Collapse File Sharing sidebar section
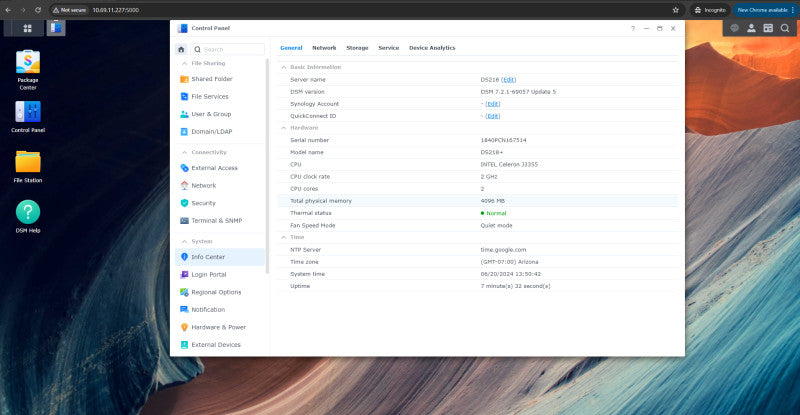 click(x=184, y=63)
